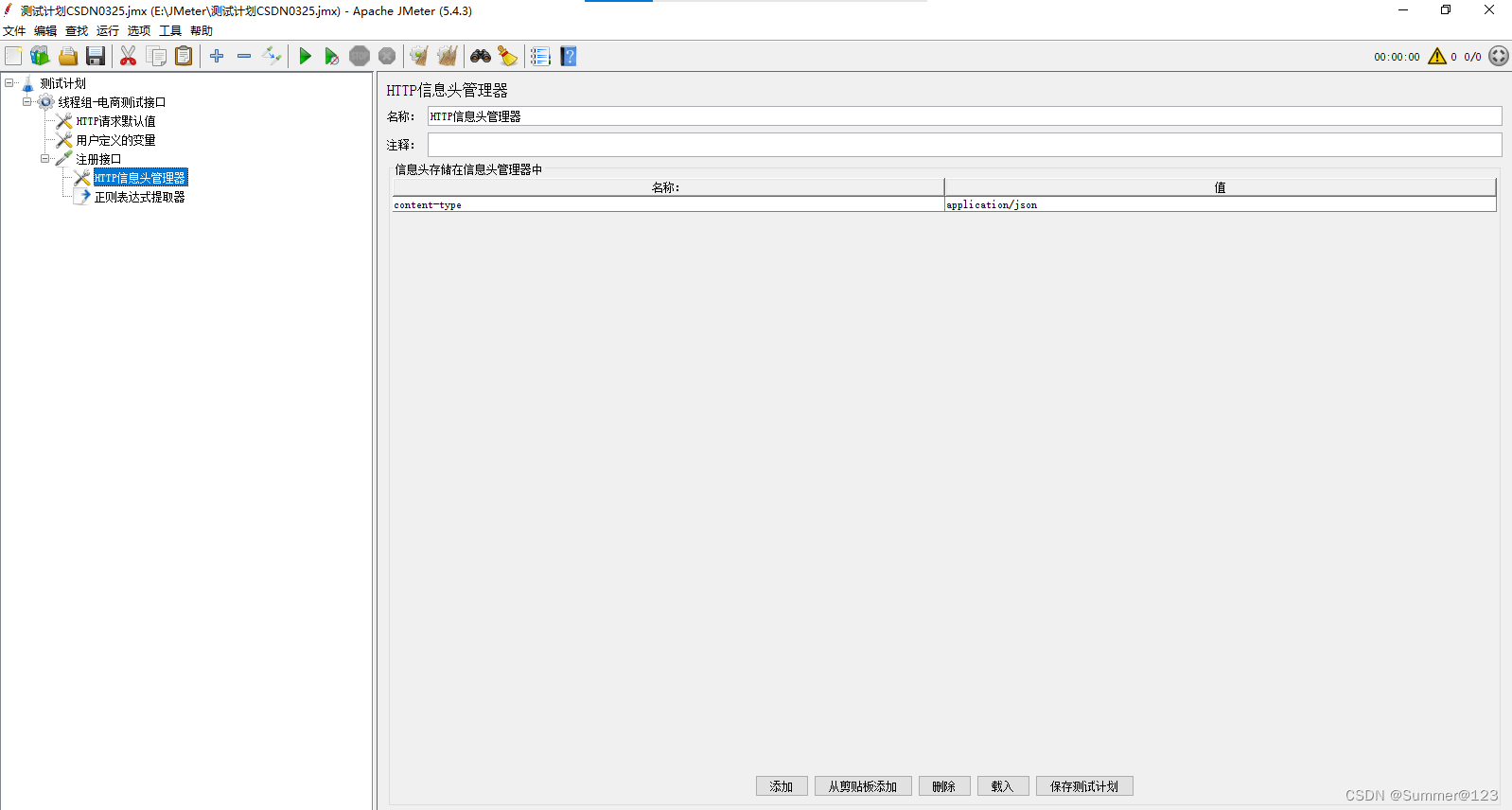Click the 添加 button
This screenshot has width=1512, height=810.
(782, 786)
